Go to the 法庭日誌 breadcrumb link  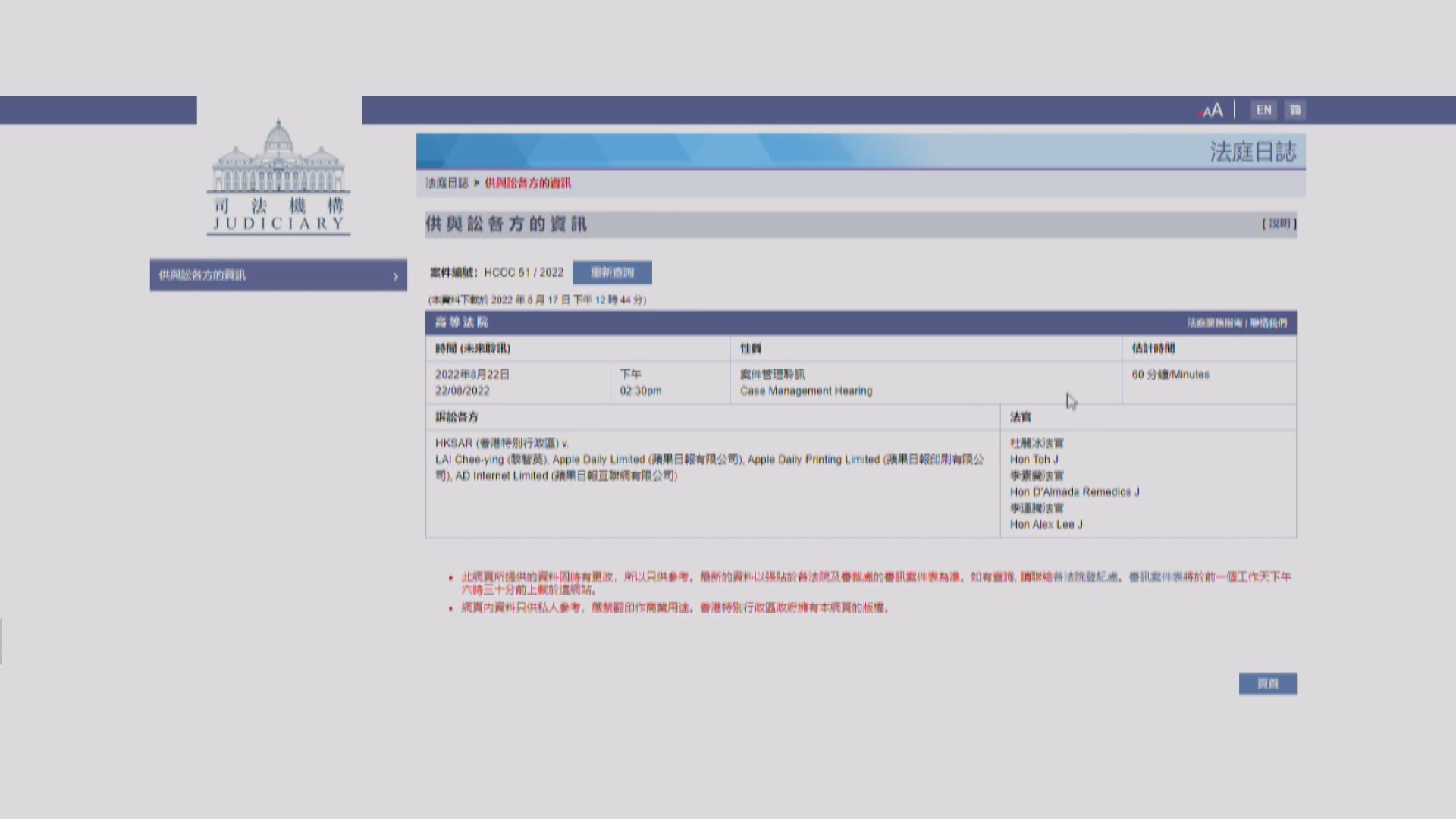tap(447, 184)
